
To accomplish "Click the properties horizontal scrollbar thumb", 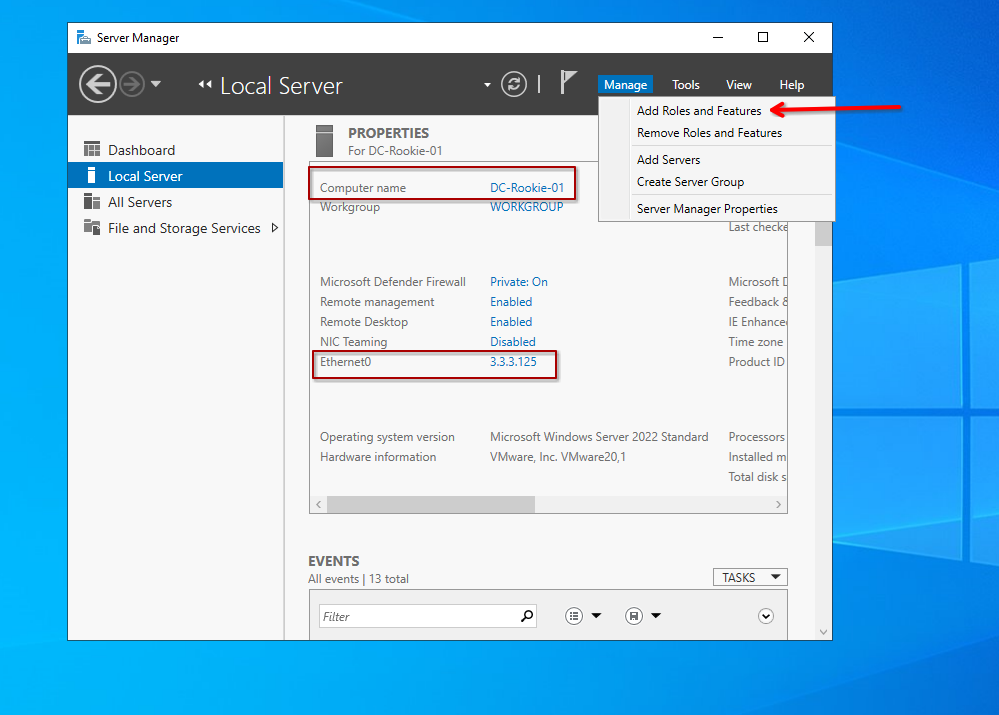I will (430, 504).
